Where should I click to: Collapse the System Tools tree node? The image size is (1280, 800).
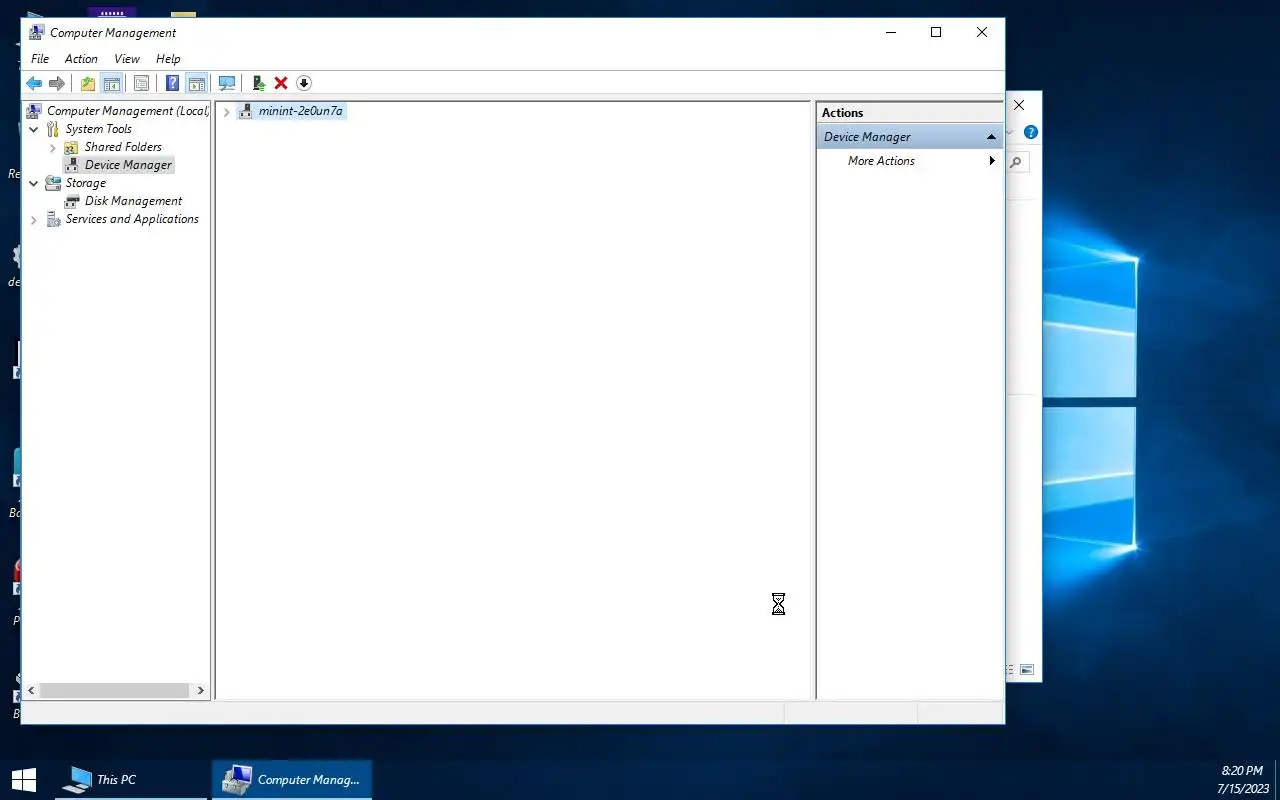pyautogui.click(x=34, y=129)
